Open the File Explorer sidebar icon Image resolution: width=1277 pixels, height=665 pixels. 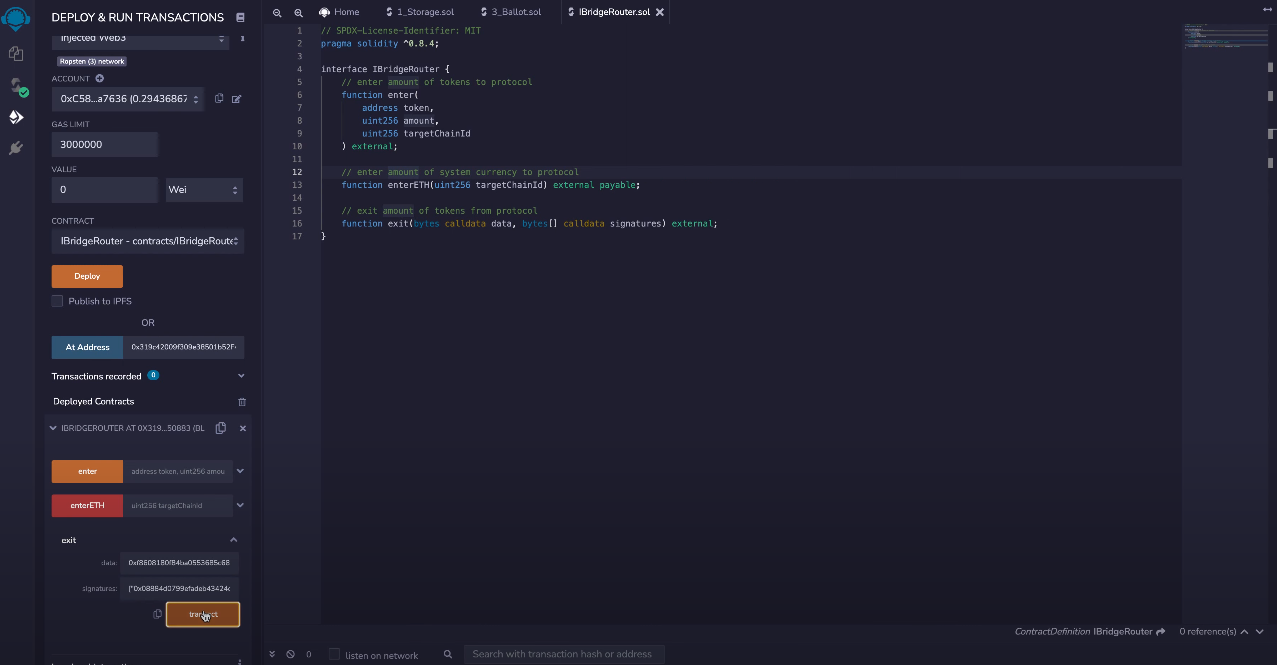16,53
